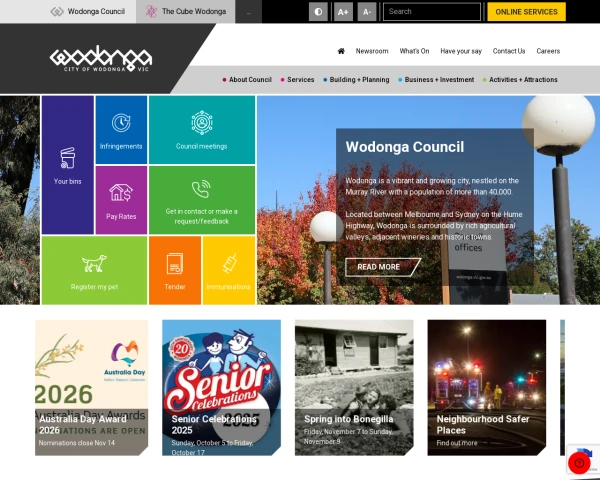Open the Tender document tile
This screenshot has height=480, width=600.
(175, 270)
